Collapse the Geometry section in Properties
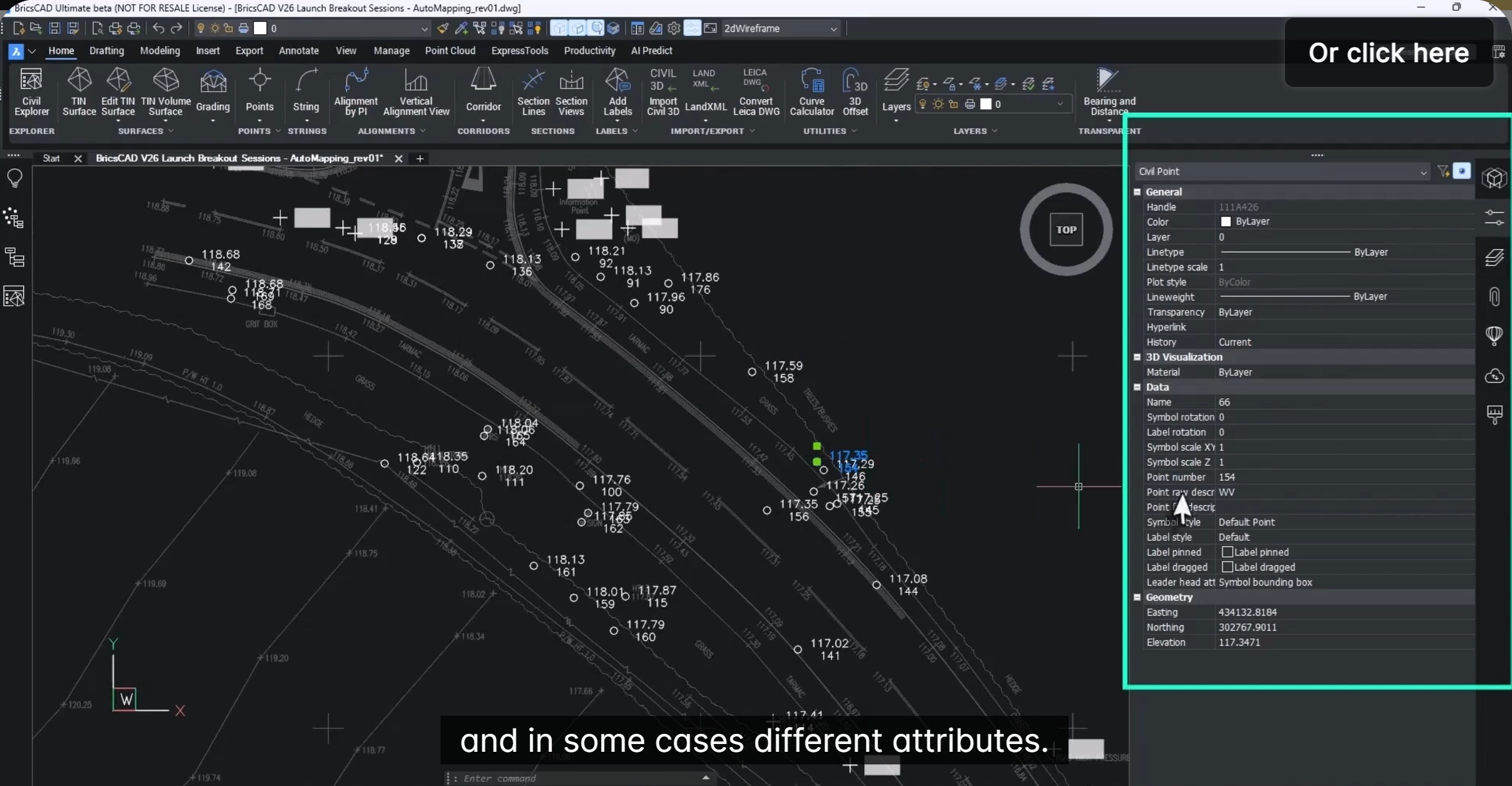This screenshot has width=1512, height=786. 1137,597
